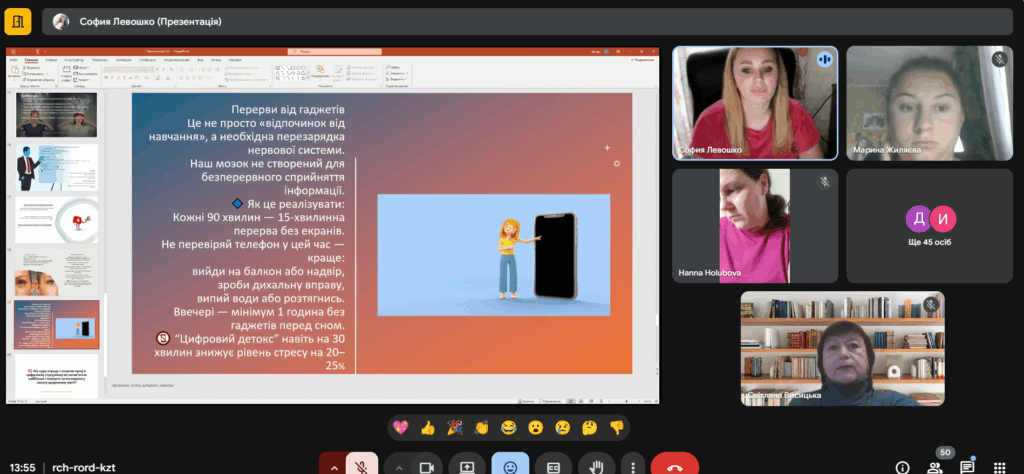Viewport: 1024px width, 474px height.
Task: Toggle the emoji reactions bar button
Action: [x=510, y=466]
